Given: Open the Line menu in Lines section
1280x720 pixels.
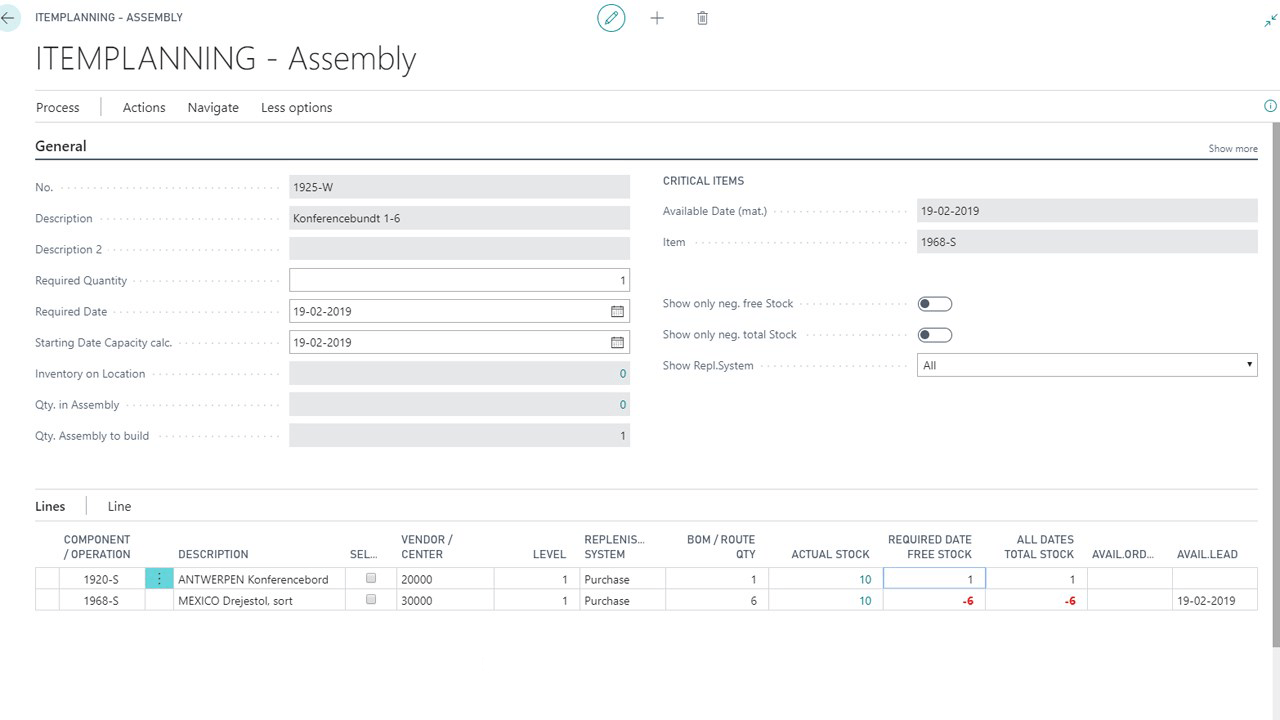Looking at the screenshot, I should [x=119, y=506].
